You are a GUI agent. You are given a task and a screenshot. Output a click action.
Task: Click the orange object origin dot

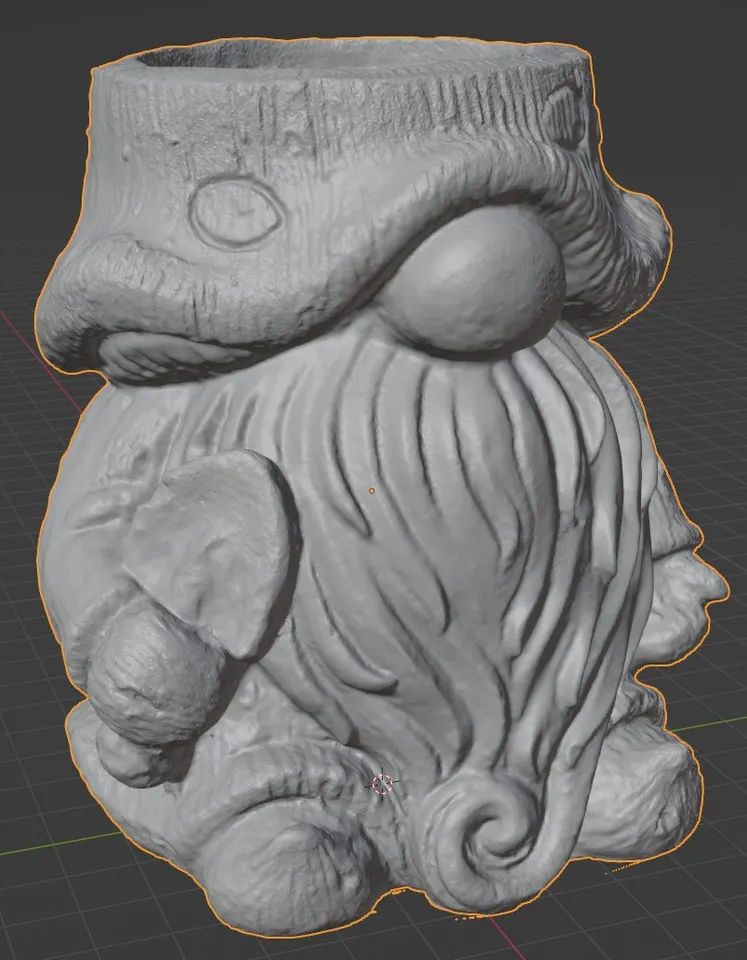tap(372, 490)
